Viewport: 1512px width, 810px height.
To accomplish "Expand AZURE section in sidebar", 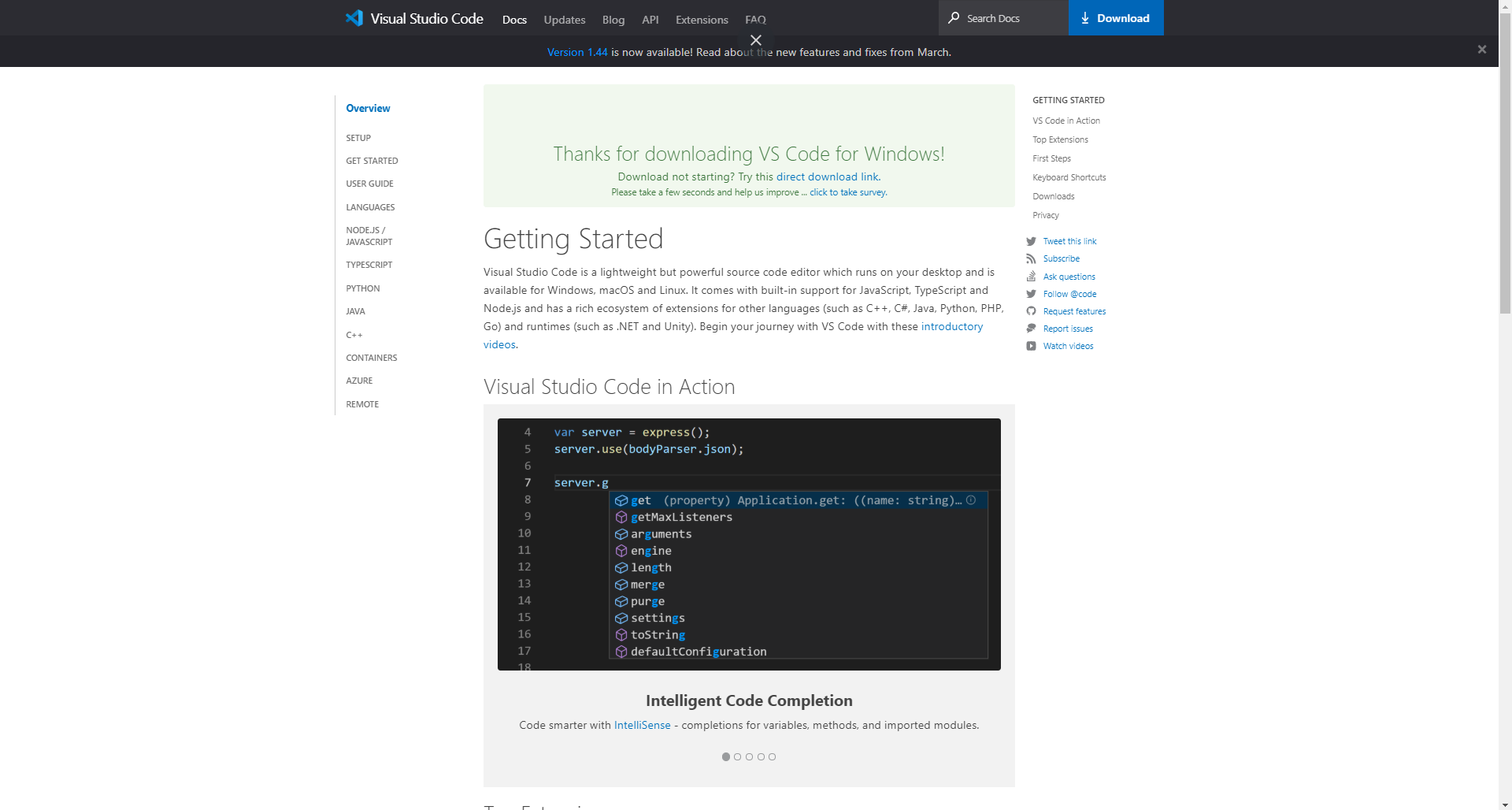I will click(x=359, y=381).
